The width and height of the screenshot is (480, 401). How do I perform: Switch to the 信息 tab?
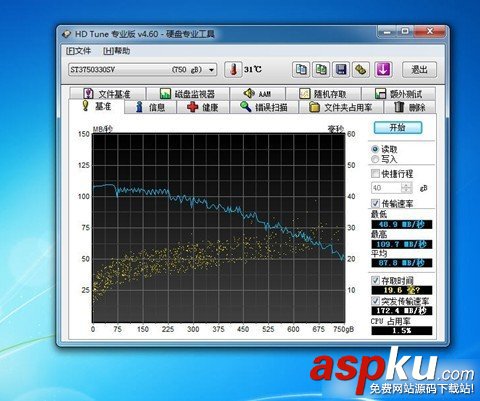[150, 107]
